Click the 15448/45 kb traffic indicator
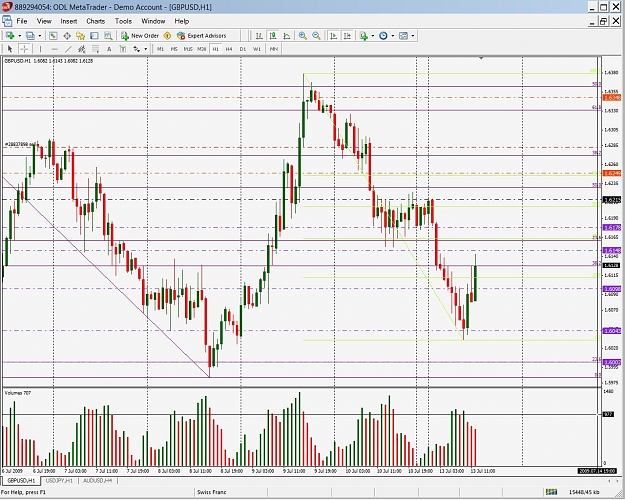 coord(584,492)
